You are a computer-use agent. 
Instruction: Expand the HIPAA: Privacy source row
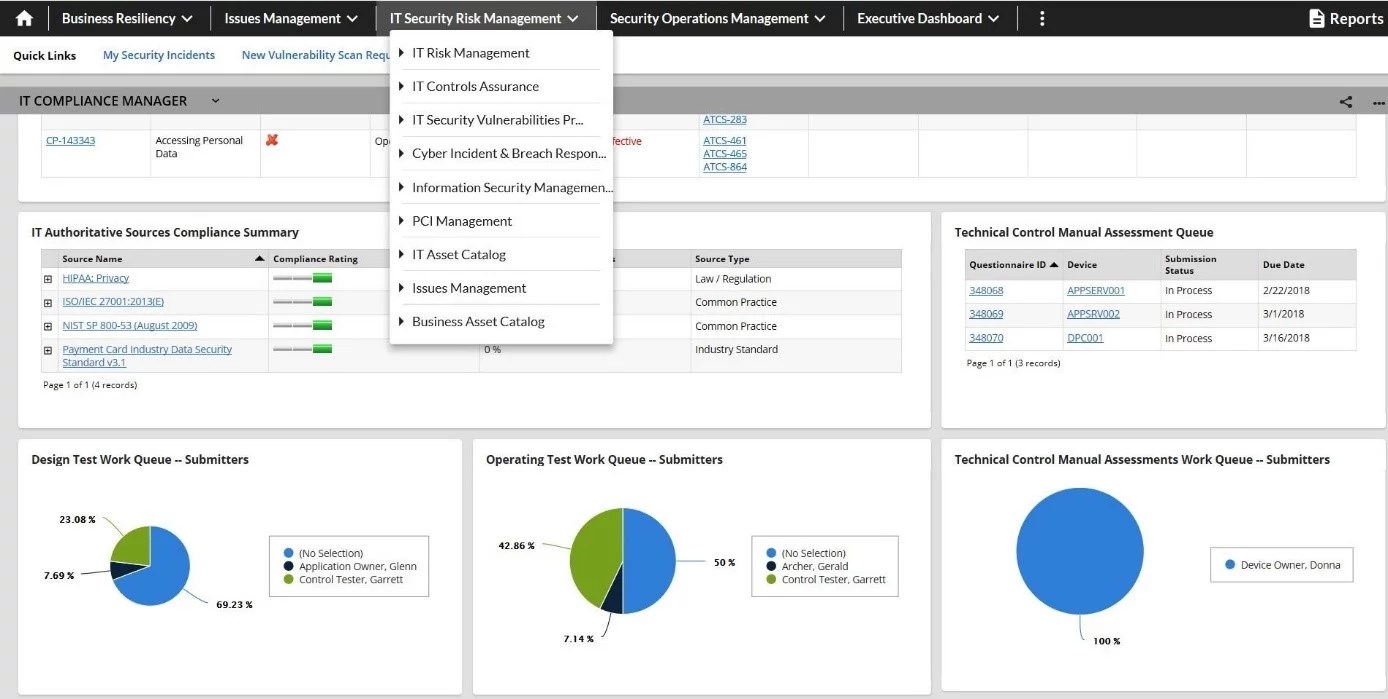pos(47,277)
